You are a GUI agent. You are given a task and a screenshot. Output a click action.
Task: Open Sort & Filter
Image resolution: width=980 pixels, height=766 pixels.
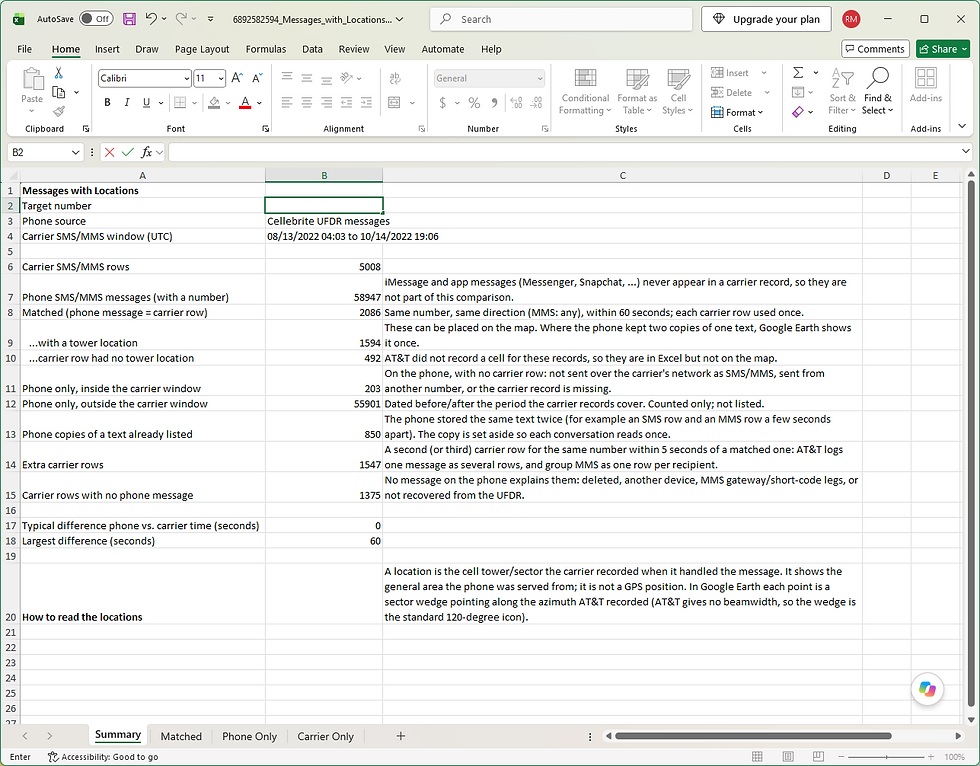[842, 92]
